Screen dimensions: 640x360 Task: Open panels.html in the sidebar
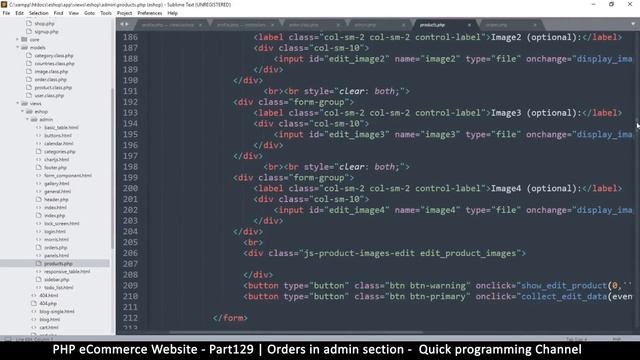[56, 255]
